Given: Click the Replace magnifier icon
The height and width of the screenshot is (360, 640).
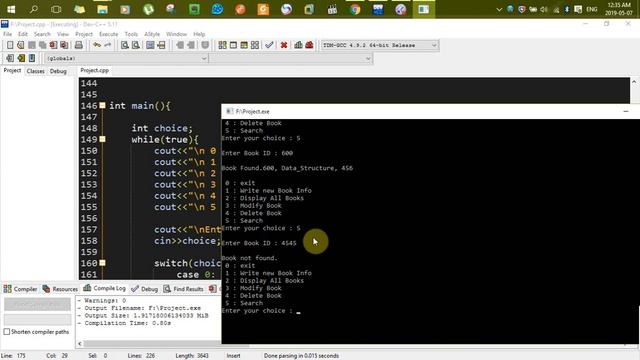Looking at the screenshot, I should [136, 45].
